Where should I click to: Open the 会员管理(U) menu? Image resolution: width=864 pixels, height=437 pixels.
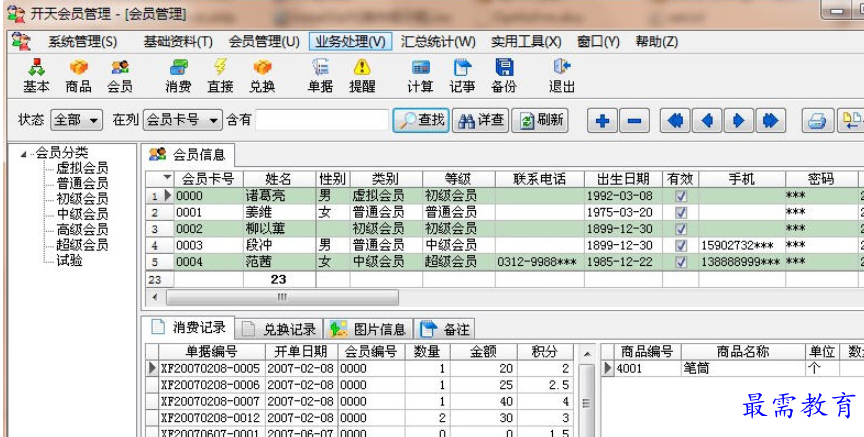(264, 42)
